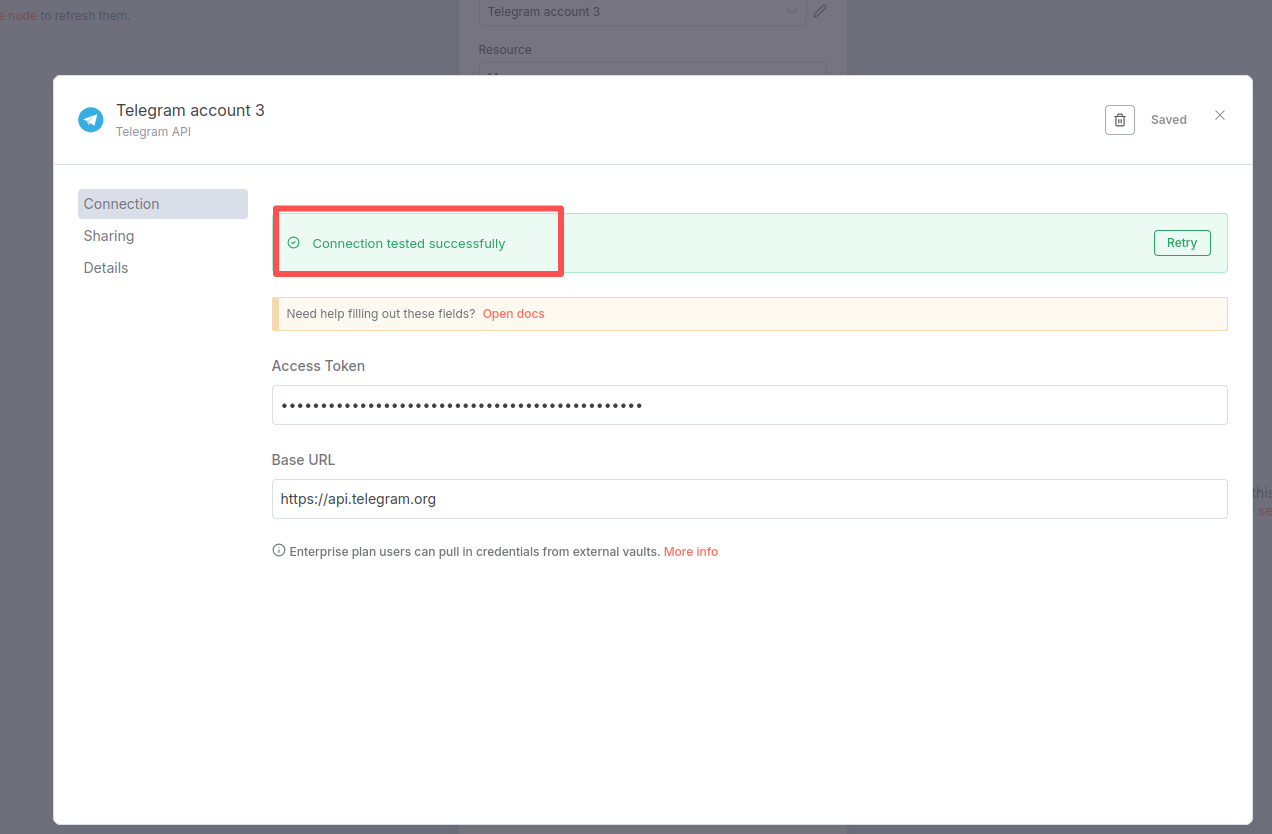Image resolution: width=1272 pixels, height=834 pixels.
Task: Click into the Base URL field
Action: coord(749,499)
